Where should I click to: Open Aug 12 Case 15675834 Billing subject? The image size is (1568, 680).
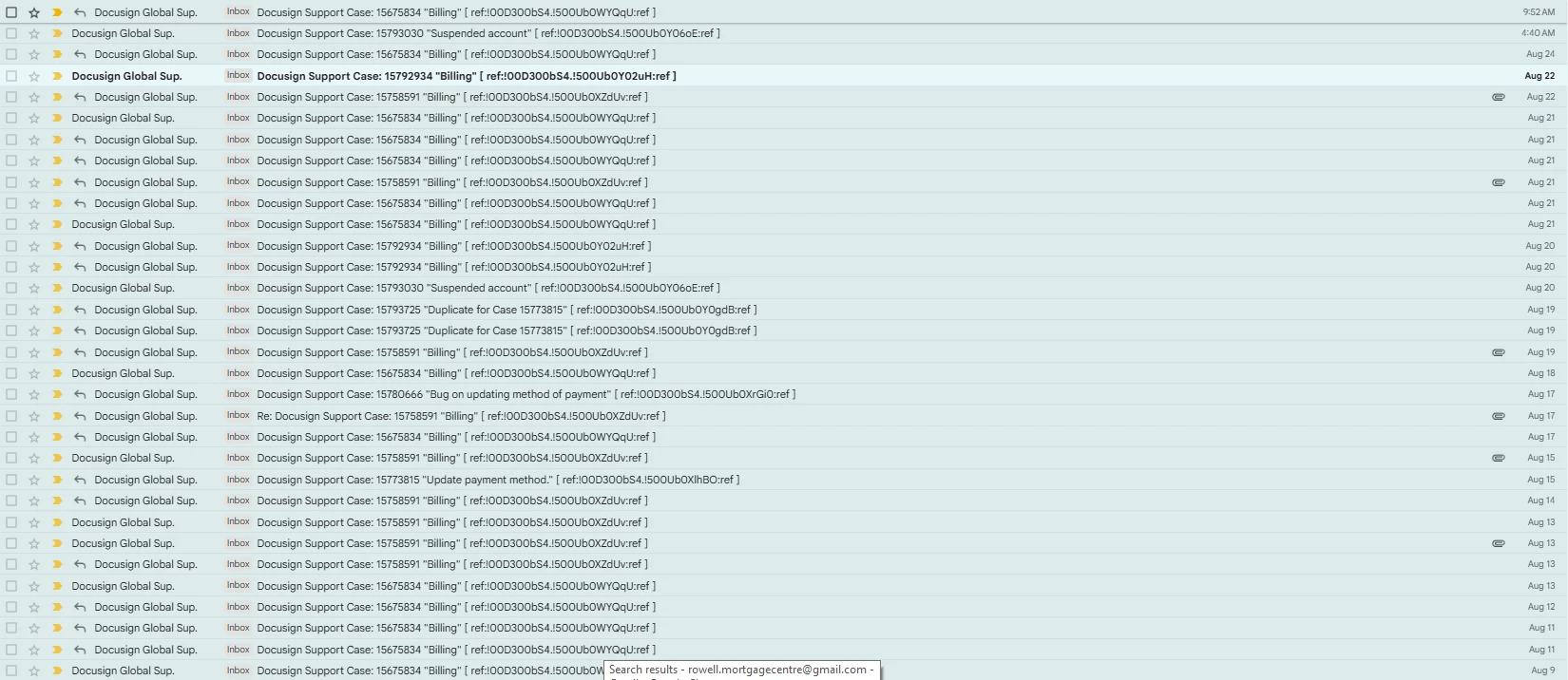pyautogui.click(x=456, y=607)
